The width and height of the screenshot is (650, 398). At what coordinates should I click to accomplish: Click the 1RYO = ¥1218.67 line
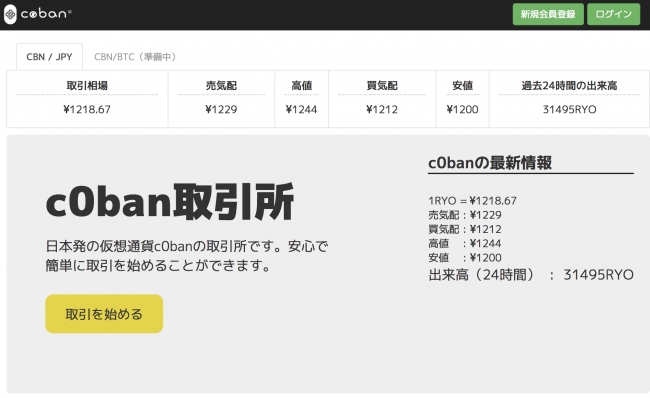473,201
